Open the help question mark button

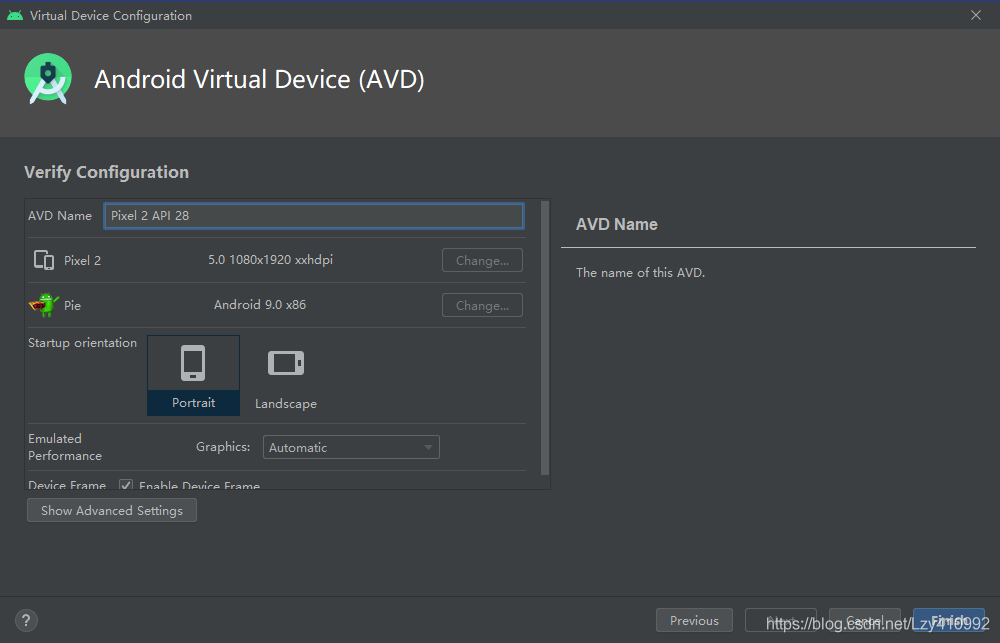[x=26, y=620]
